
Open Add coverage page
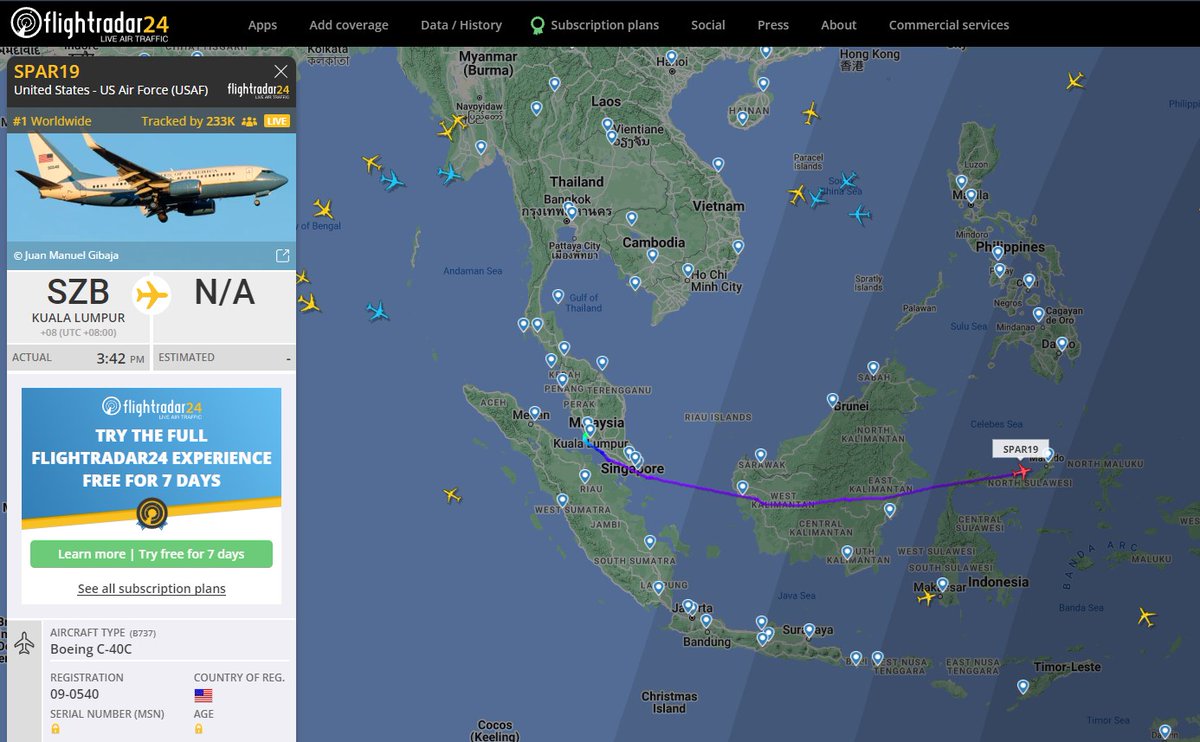tap(348, 25)
